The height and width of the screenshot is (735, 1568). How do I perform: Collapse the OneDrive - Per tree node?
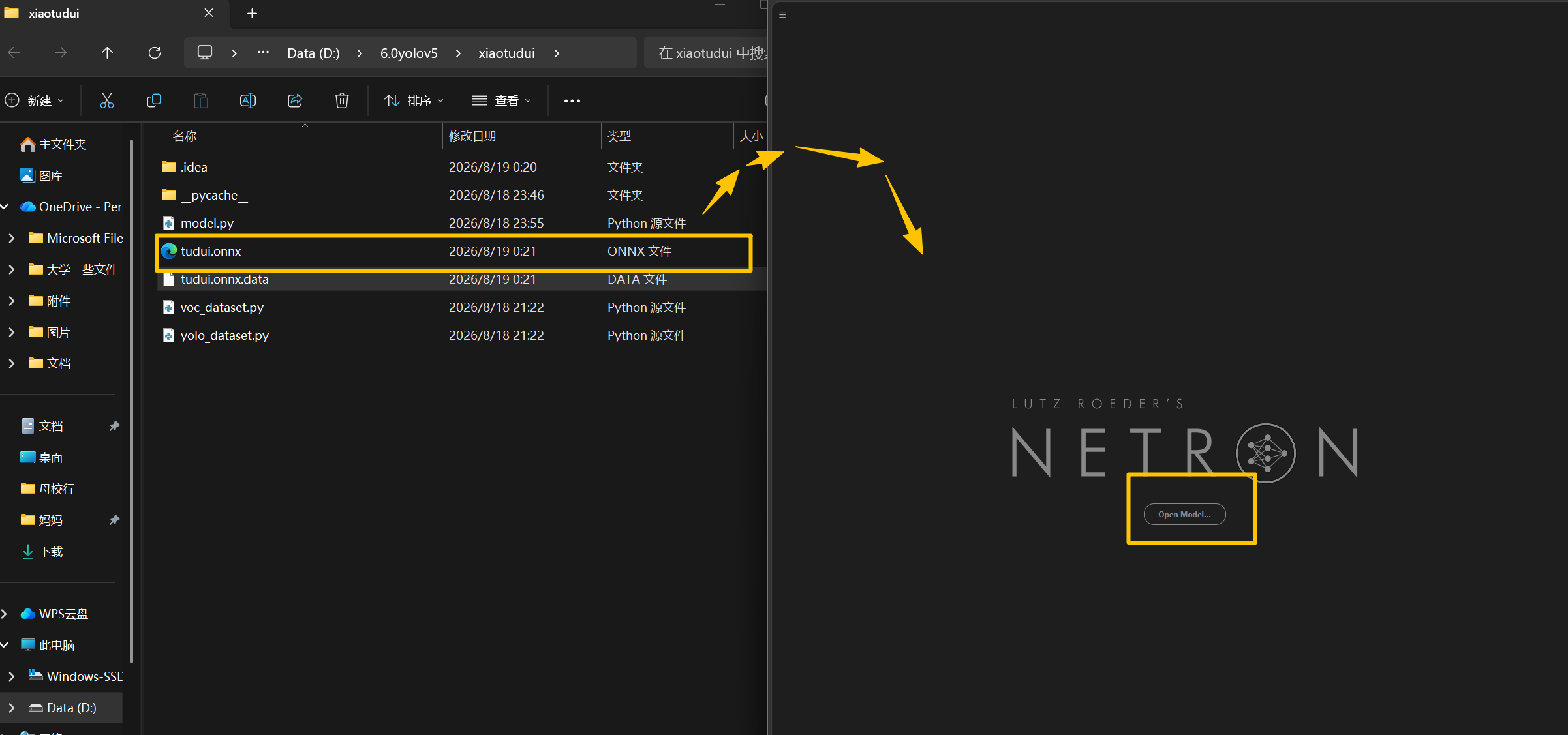(x=5, y=207)
